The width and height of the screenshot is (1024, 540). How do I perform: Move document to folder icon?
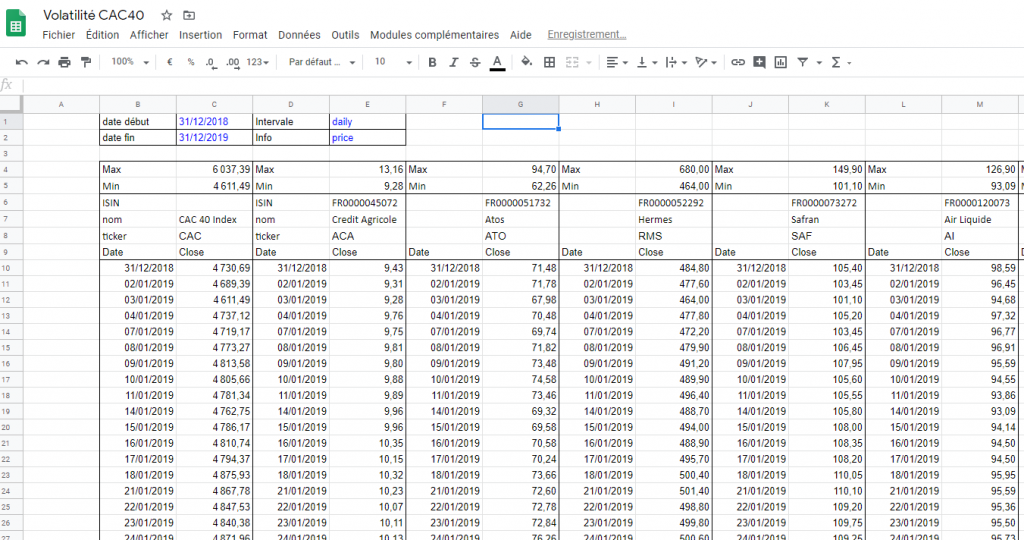point(189,15)
